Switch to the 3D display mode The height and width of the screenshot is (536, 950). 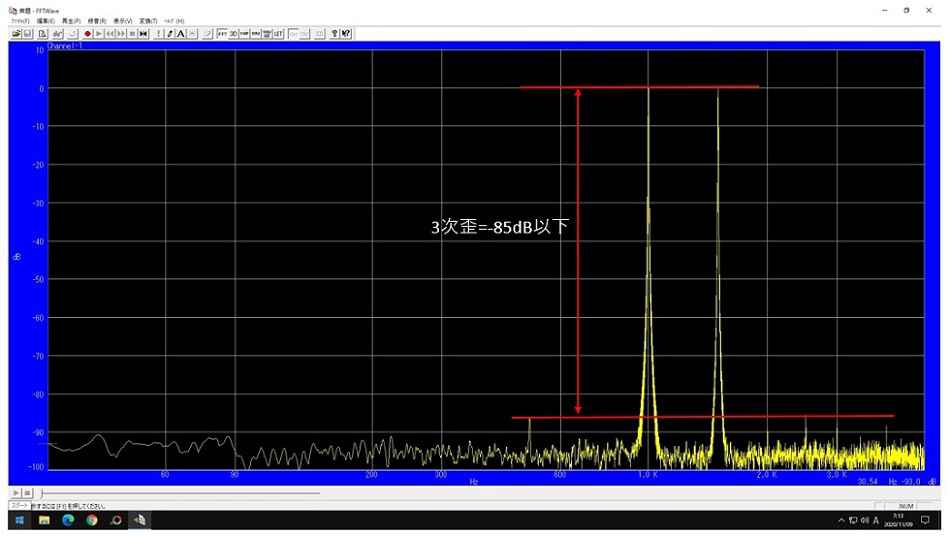pyautogui.click(x=233, y=33)
